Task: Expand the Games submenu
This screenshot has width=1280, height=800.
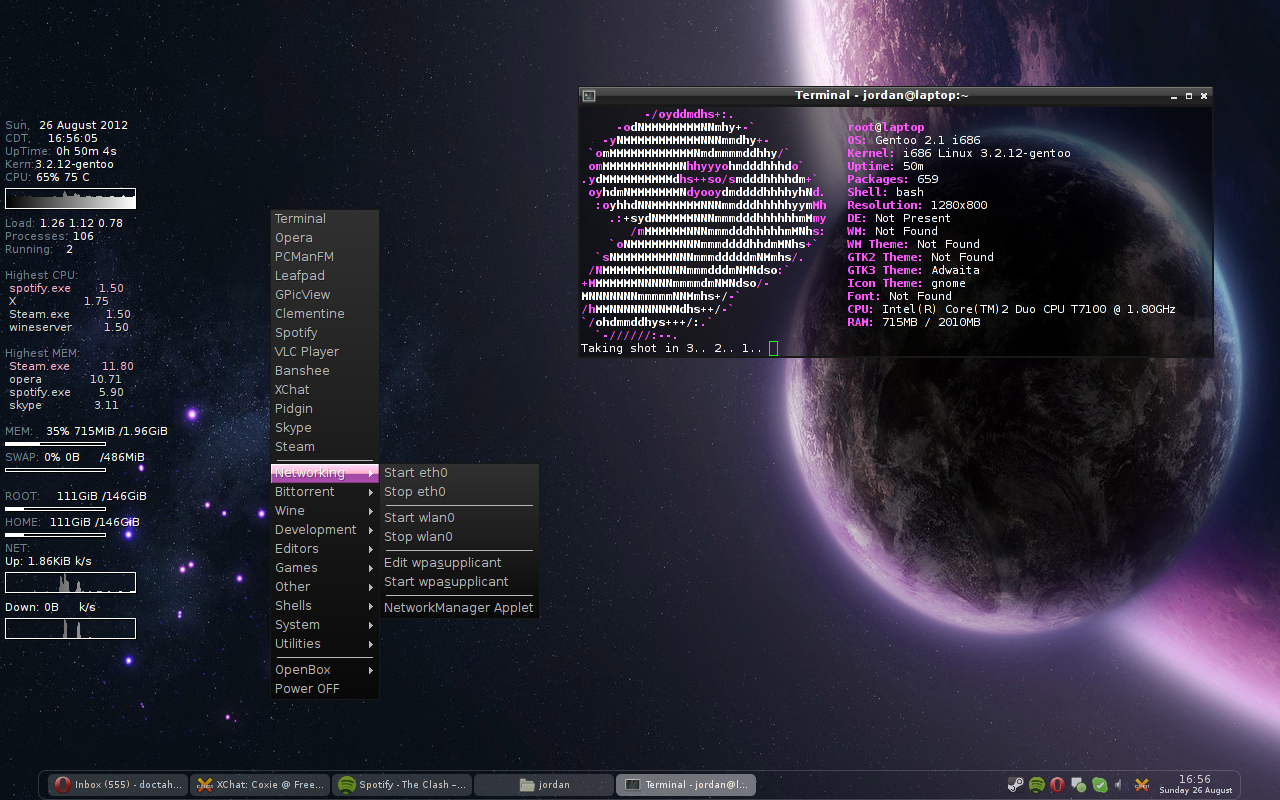Action: (296, 567)
